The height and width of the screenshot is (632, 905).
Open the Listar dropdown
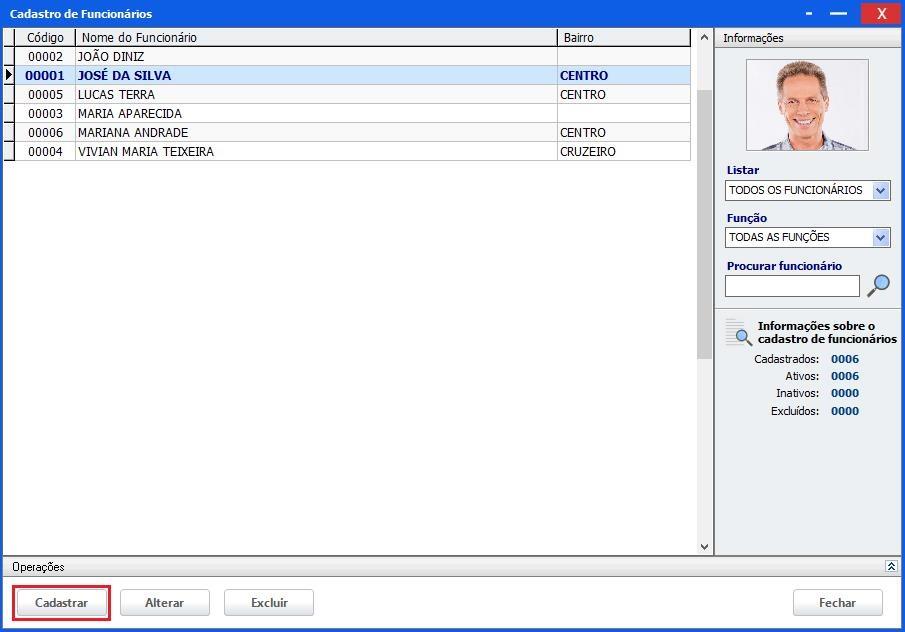coord(880,190)
